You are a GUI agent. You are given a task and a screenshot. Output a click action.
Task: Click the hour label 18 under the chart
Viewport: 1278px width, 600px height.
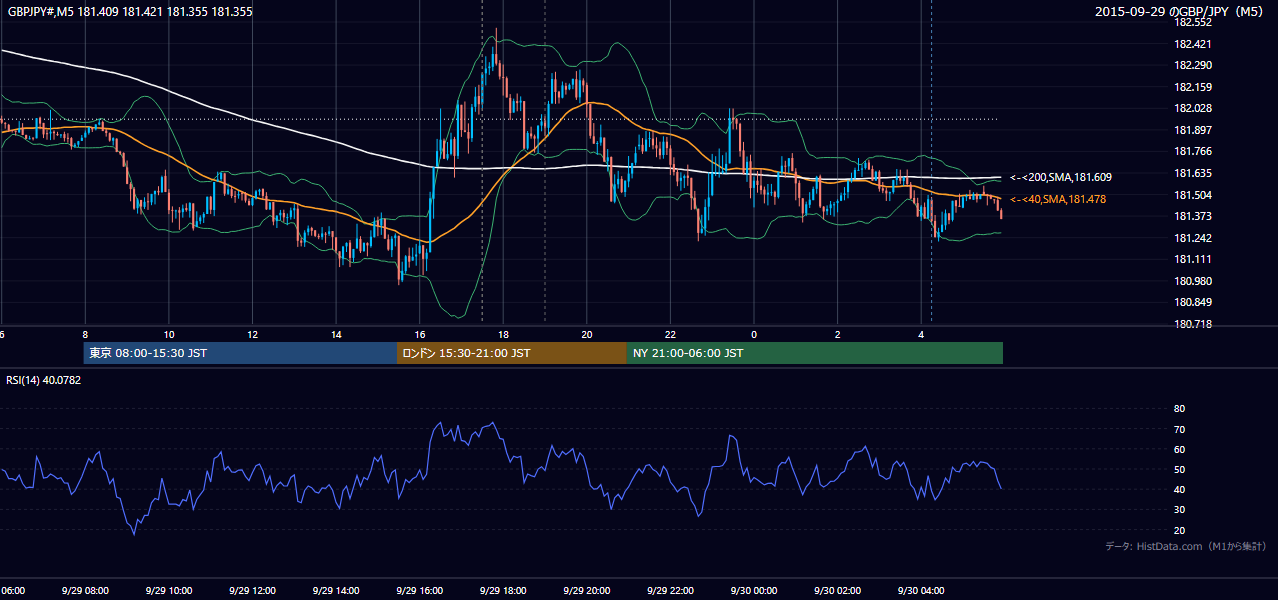(x=504, y=334)
